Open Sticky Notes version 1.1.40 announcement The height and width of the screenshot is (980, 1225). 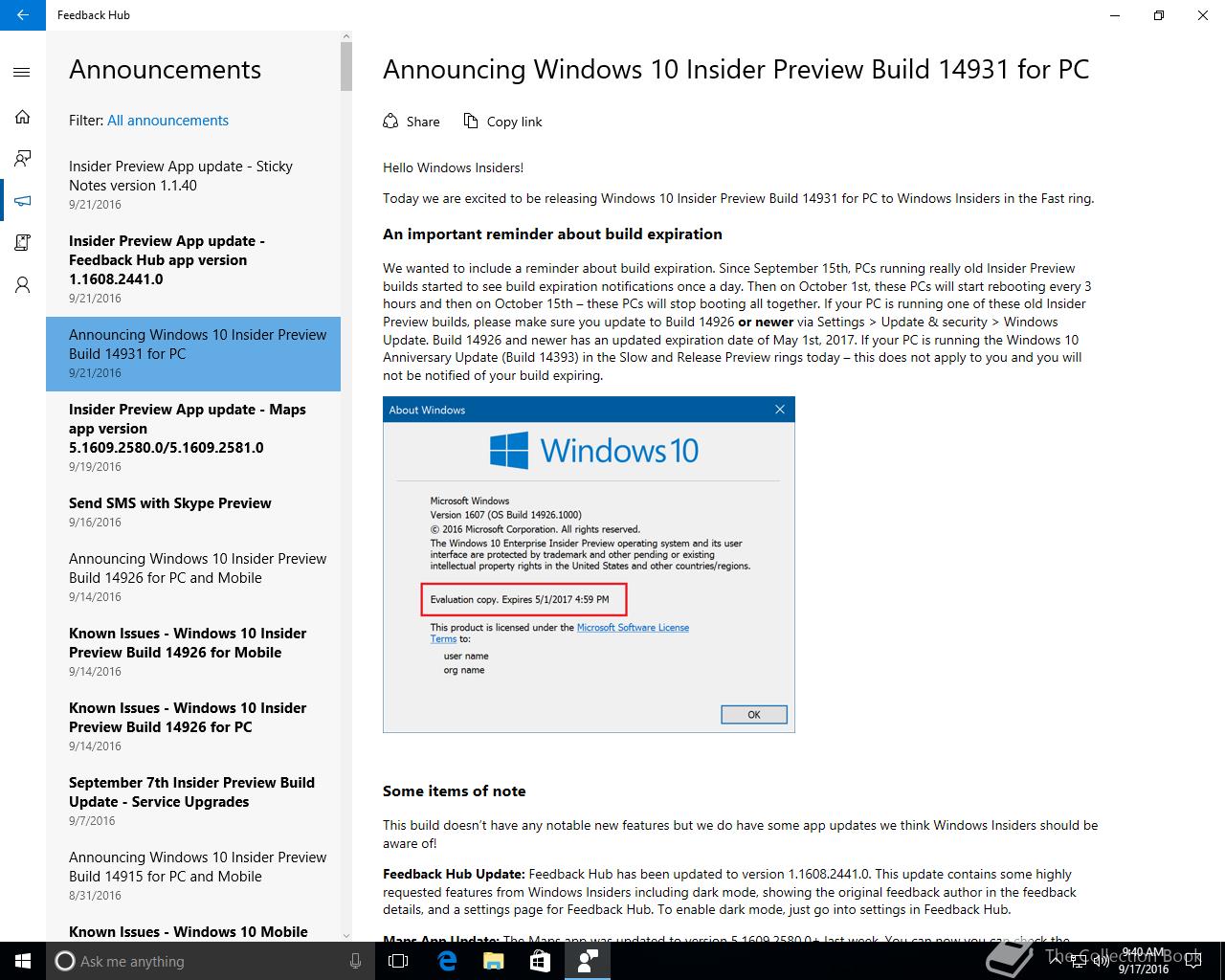tap(193, 185)
